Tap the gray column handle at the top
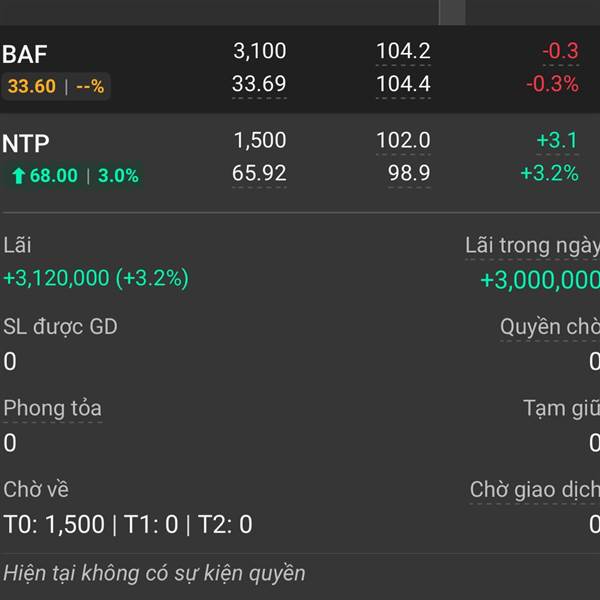This screenshot has width=600, height=600. point(452,12)
